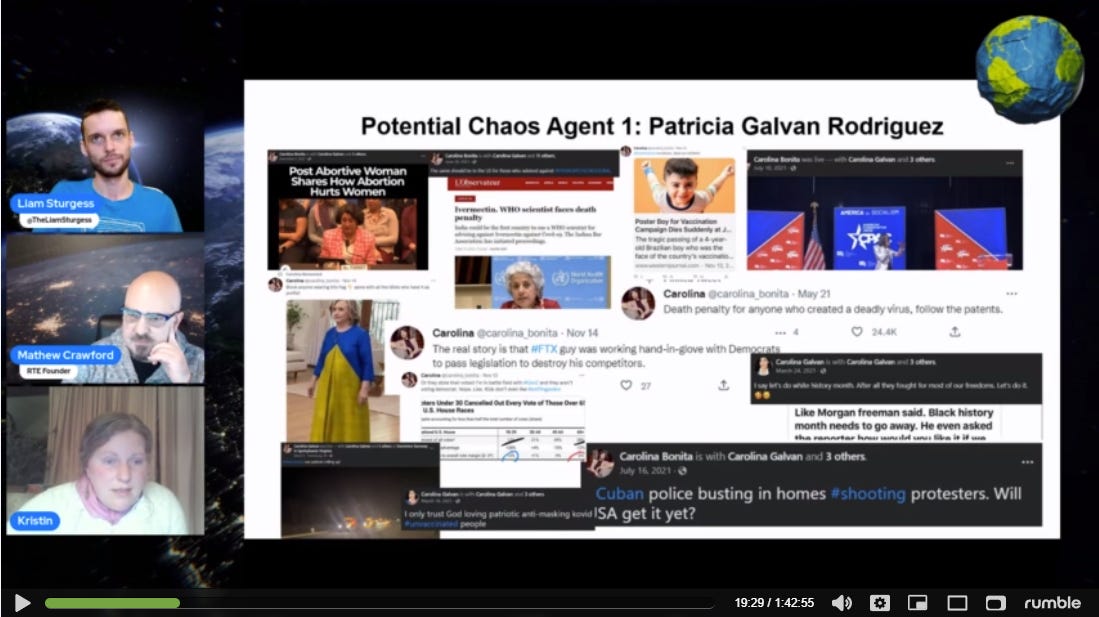Click the May 21 Death penalty tweet text
This screenshot has width=1099, height=617.
pos(833,309)
